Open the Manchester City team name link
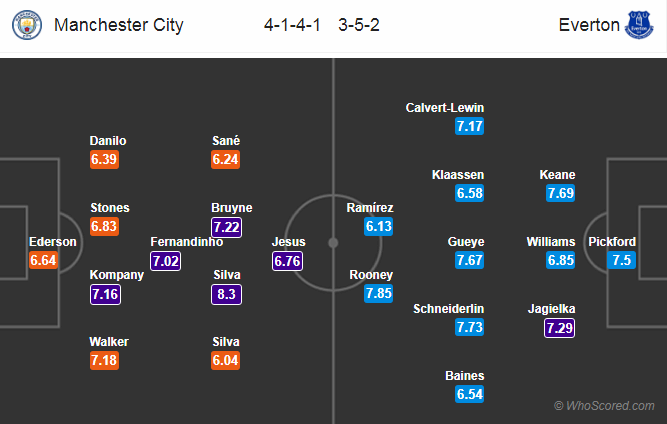 pos(119,25)
